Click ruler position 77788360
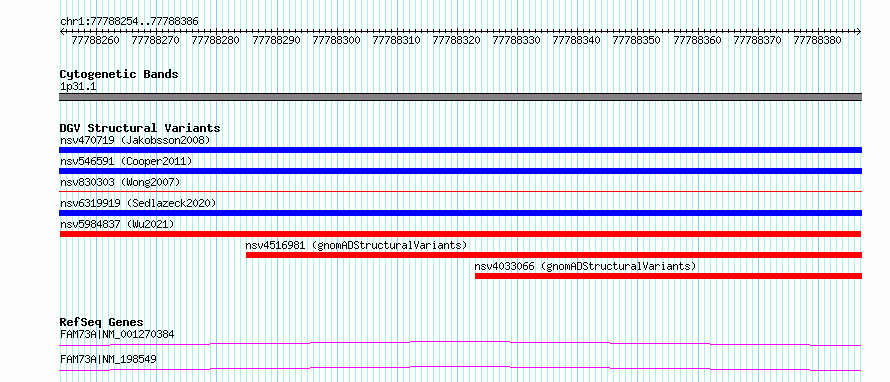 (x=698, y=41)
